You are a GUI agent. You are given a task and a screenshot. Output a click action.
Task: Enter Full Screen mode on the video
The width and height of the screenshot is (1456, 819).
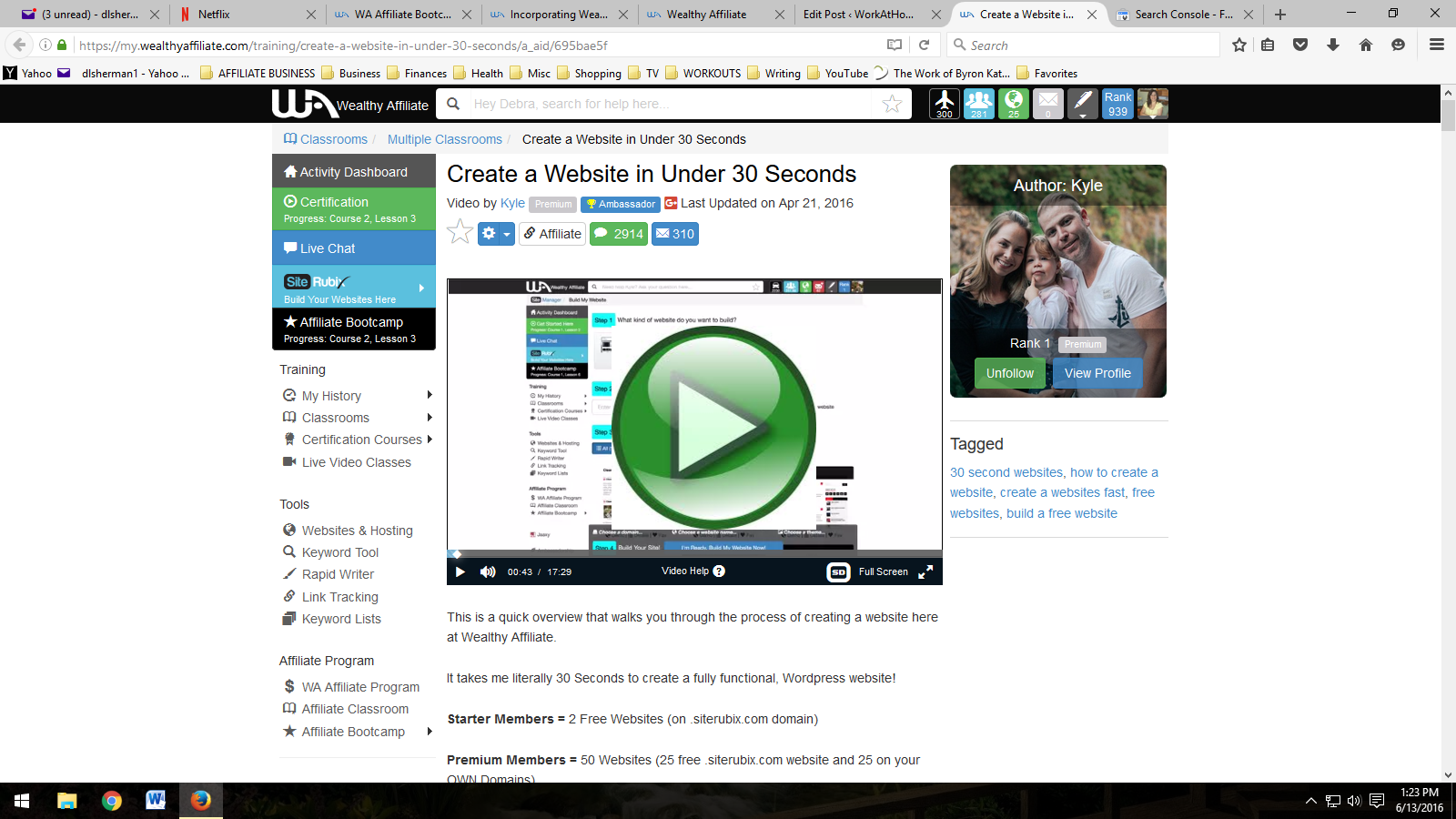[x=895, y=571]
